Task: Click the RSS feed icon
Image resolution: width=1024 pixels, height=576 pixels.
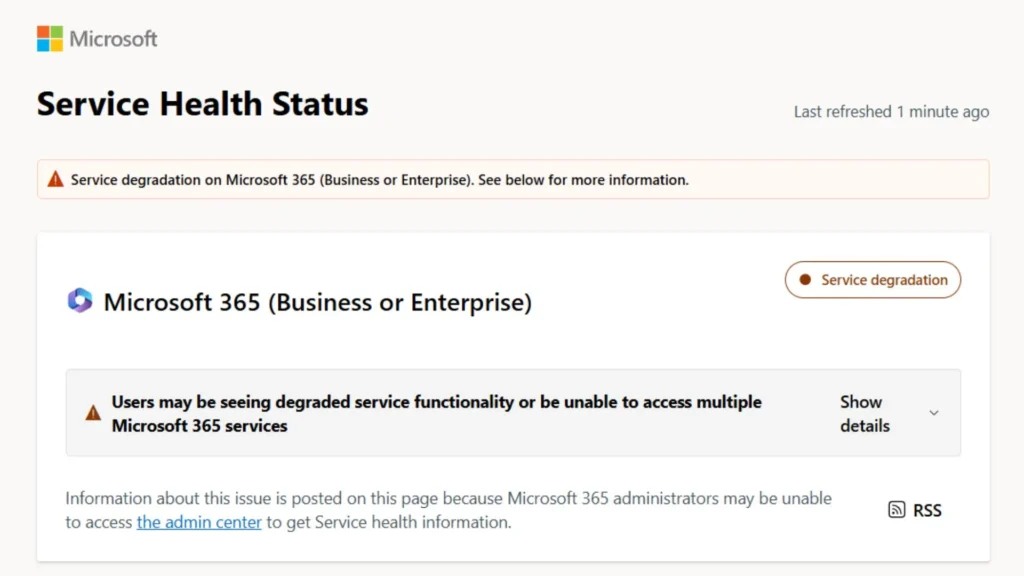Action: tap(895, 509)
